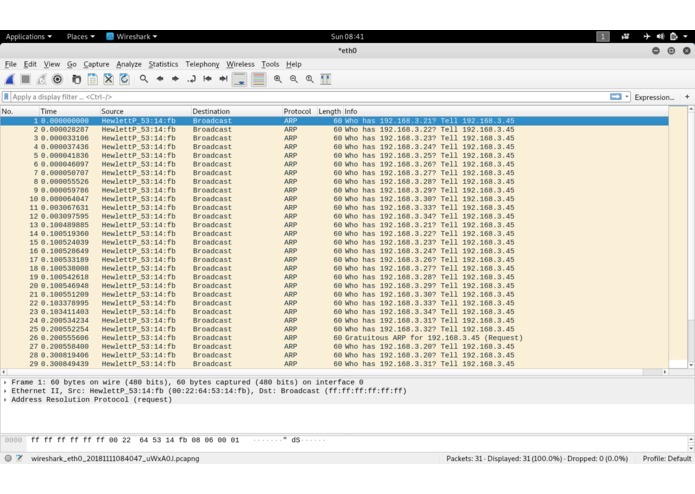
Task: Open the Tools menu
Action: (x=270, y=64)
